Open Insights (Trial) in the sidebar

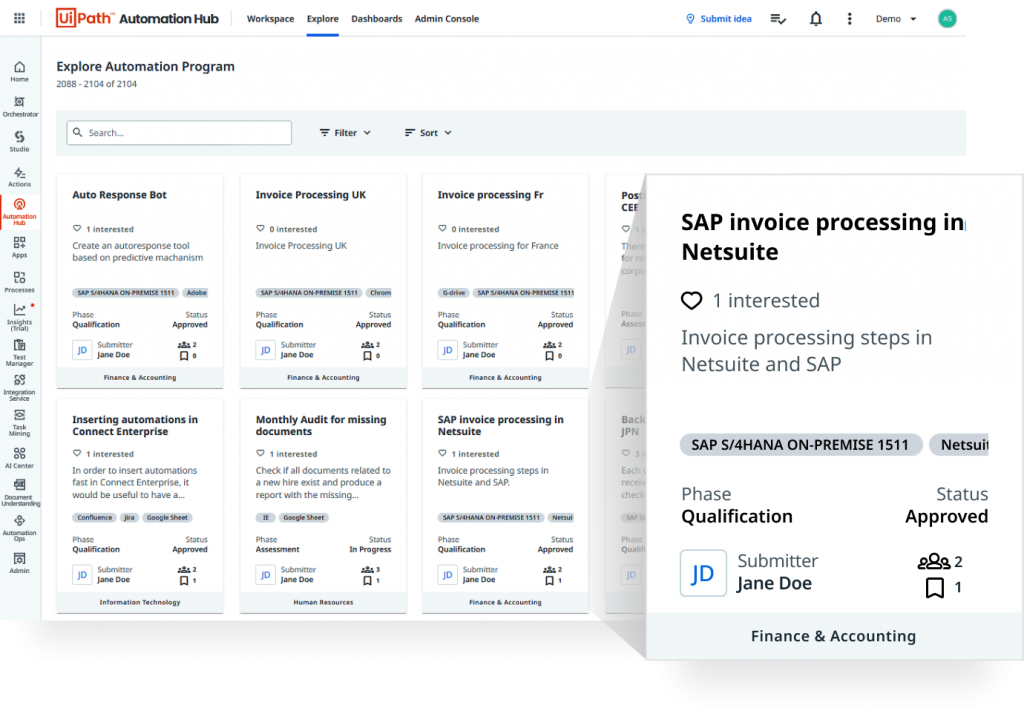pos(20,318)
